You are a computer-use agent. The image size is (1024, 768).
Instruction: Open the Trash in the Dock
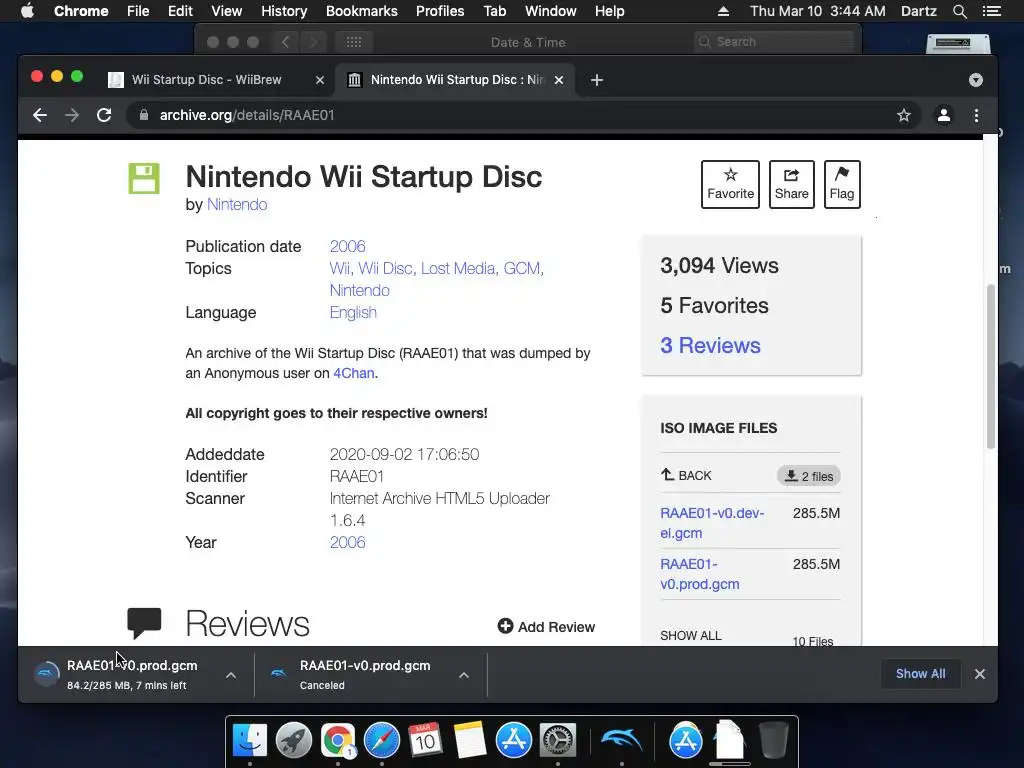774,740
